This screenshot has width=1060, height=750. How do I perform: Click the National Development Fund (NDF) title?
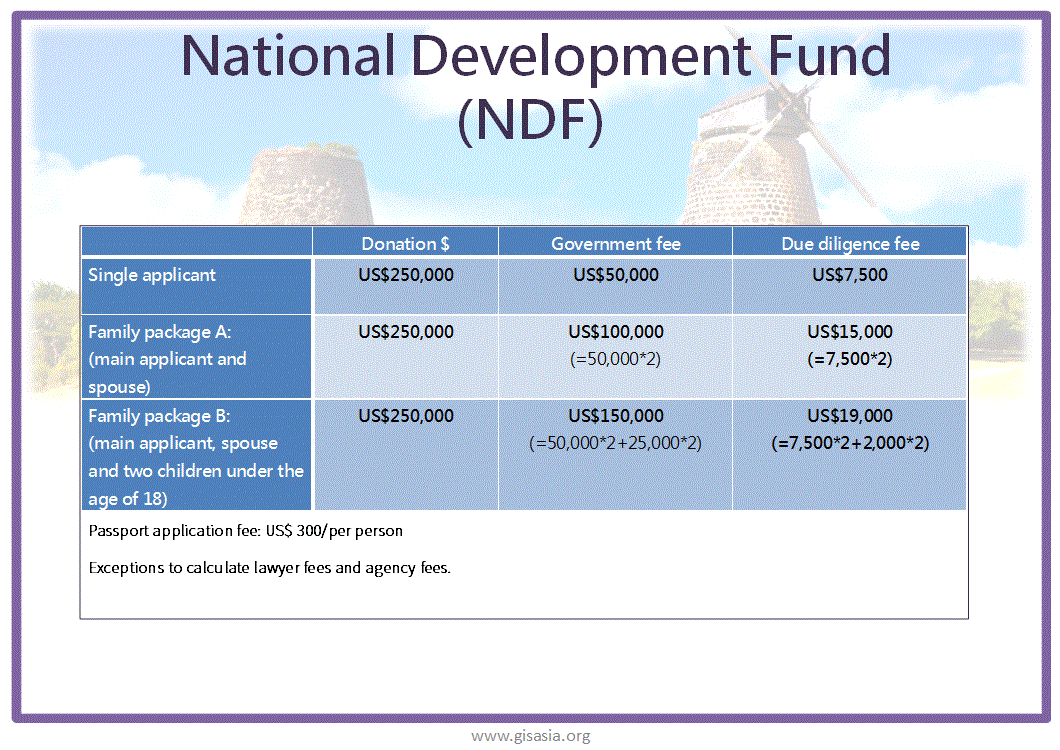535,88
